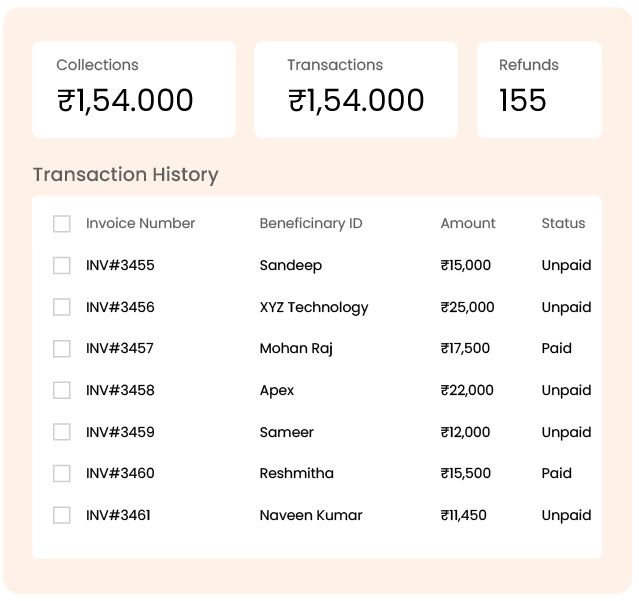Click the Paid status for Mohan Raj
639x601 pixels.
pos(556,349)
